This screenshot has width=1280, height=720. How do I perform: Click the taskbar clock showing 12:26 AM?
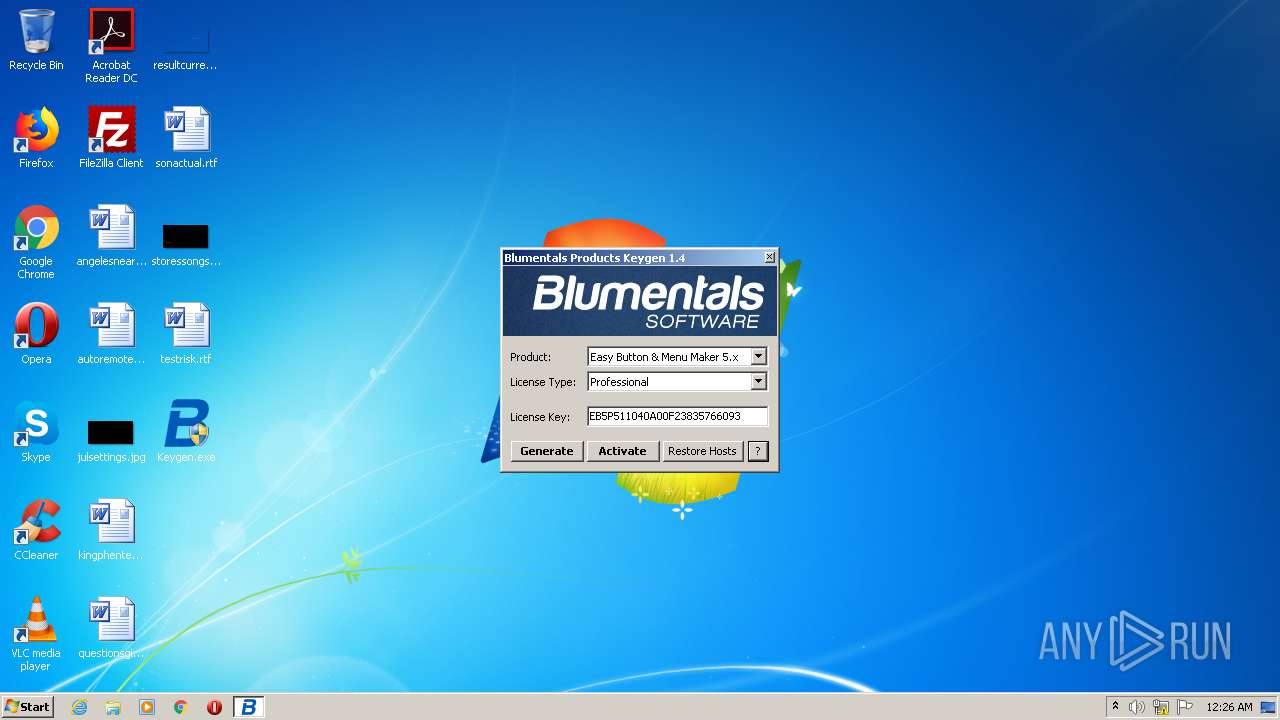pyautogui.click(x=1229, y=707)
